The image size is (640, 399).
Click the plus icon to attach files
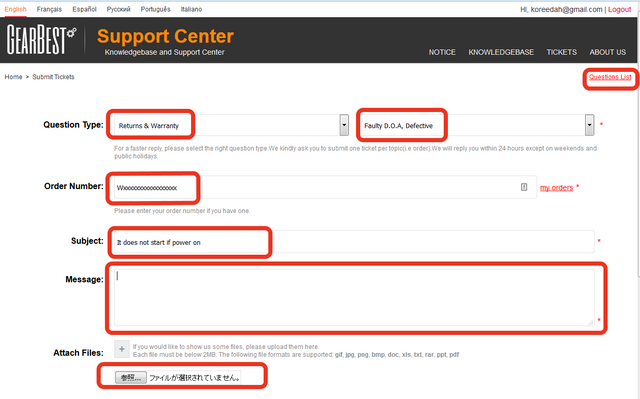coord(122,349)
